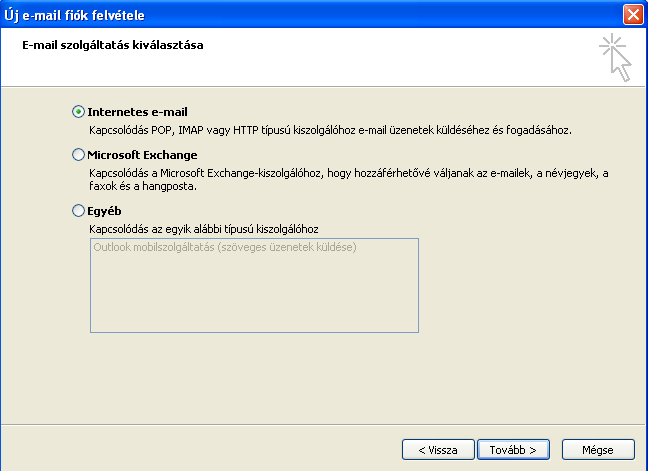Choose the Microsoft Exchange radio option
The width and height of the screenshot is (648, 471).
click(78, 155)
